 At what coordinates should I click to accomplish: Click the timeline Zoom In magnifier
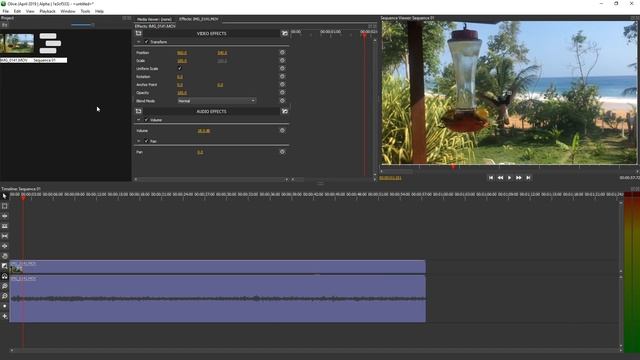tap(4, 286)
